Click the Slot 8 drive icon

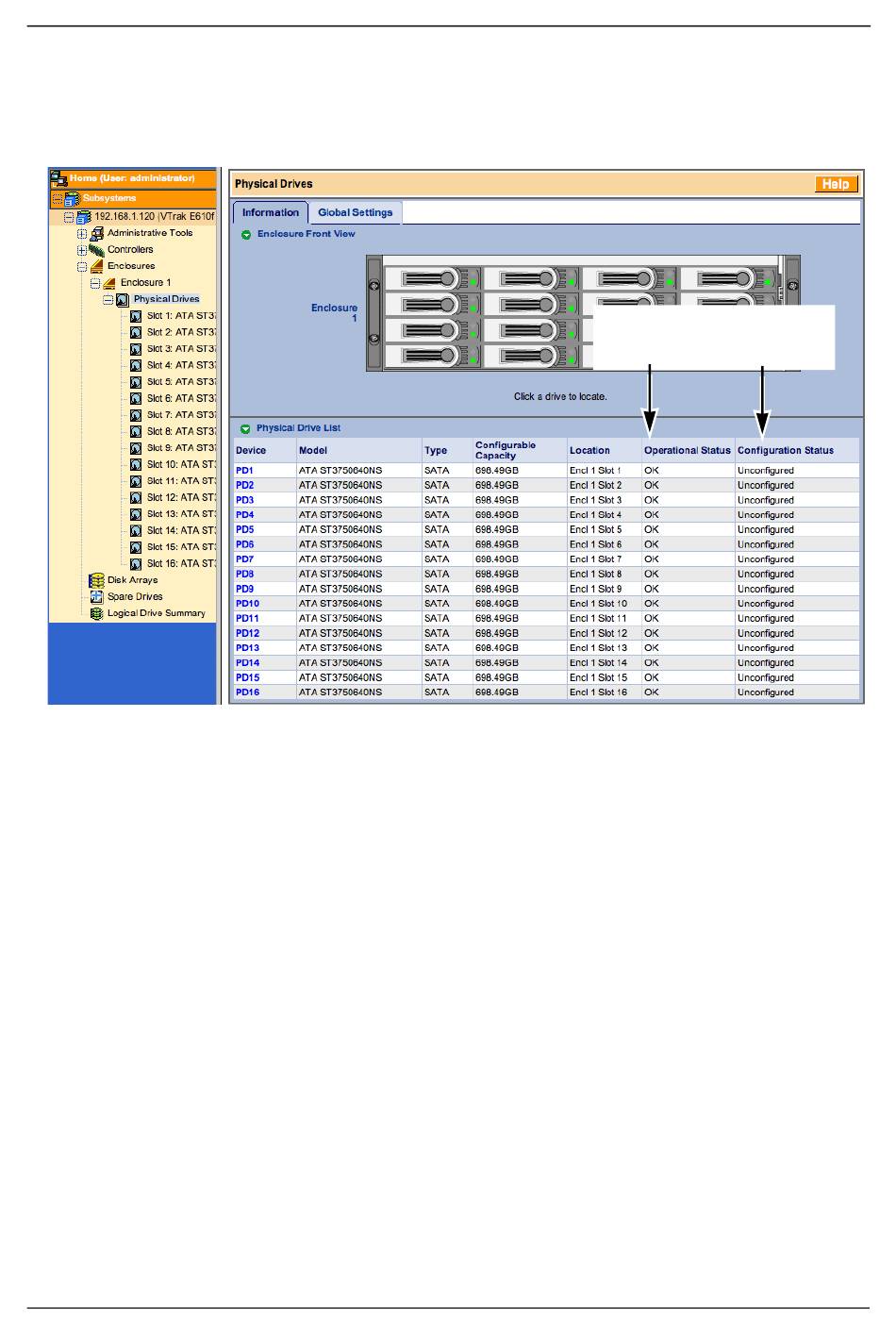[x=136, y=432]
